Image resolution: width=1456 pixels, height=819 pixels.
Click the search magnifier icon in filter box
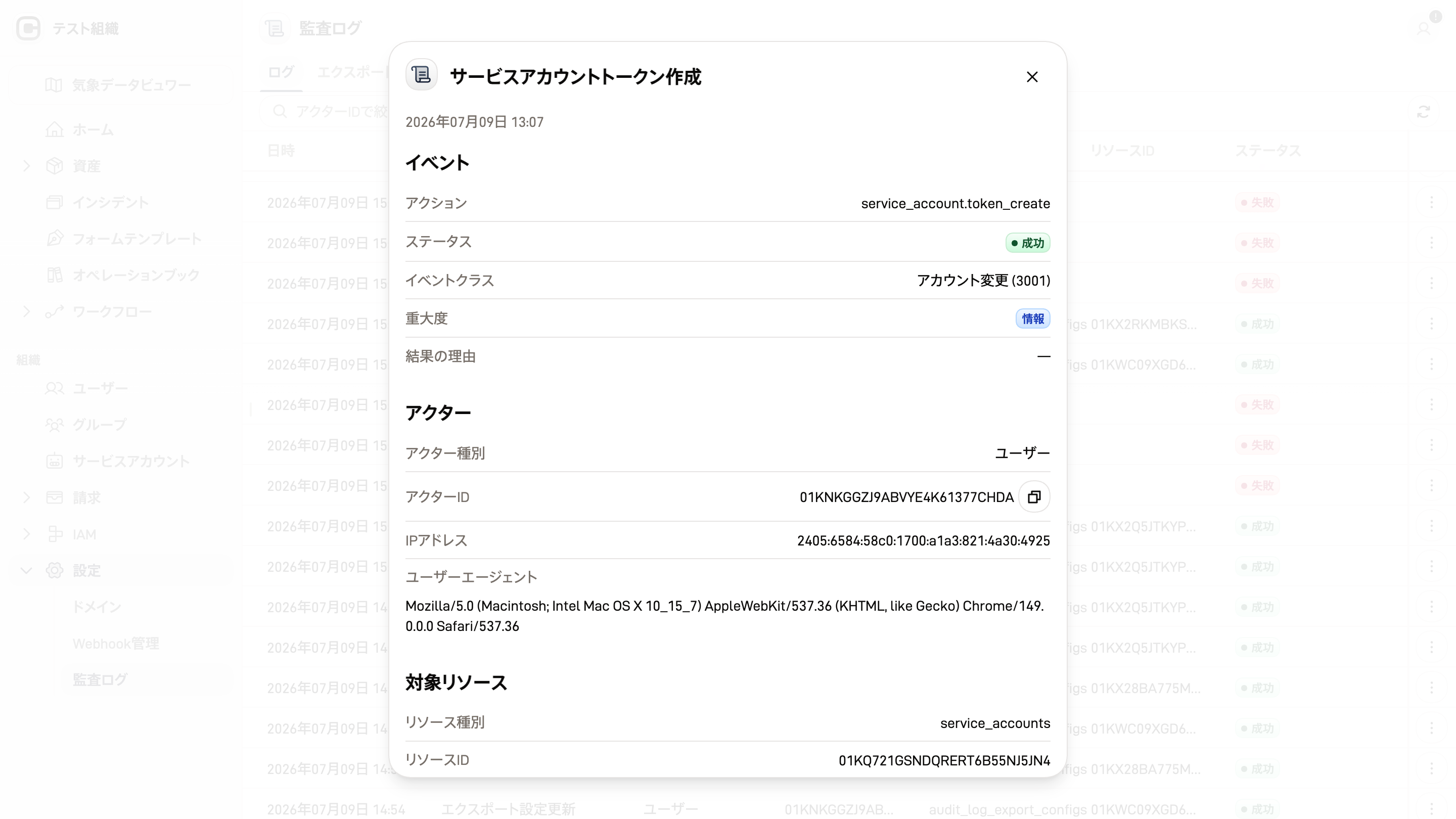[x=280, y=111]
